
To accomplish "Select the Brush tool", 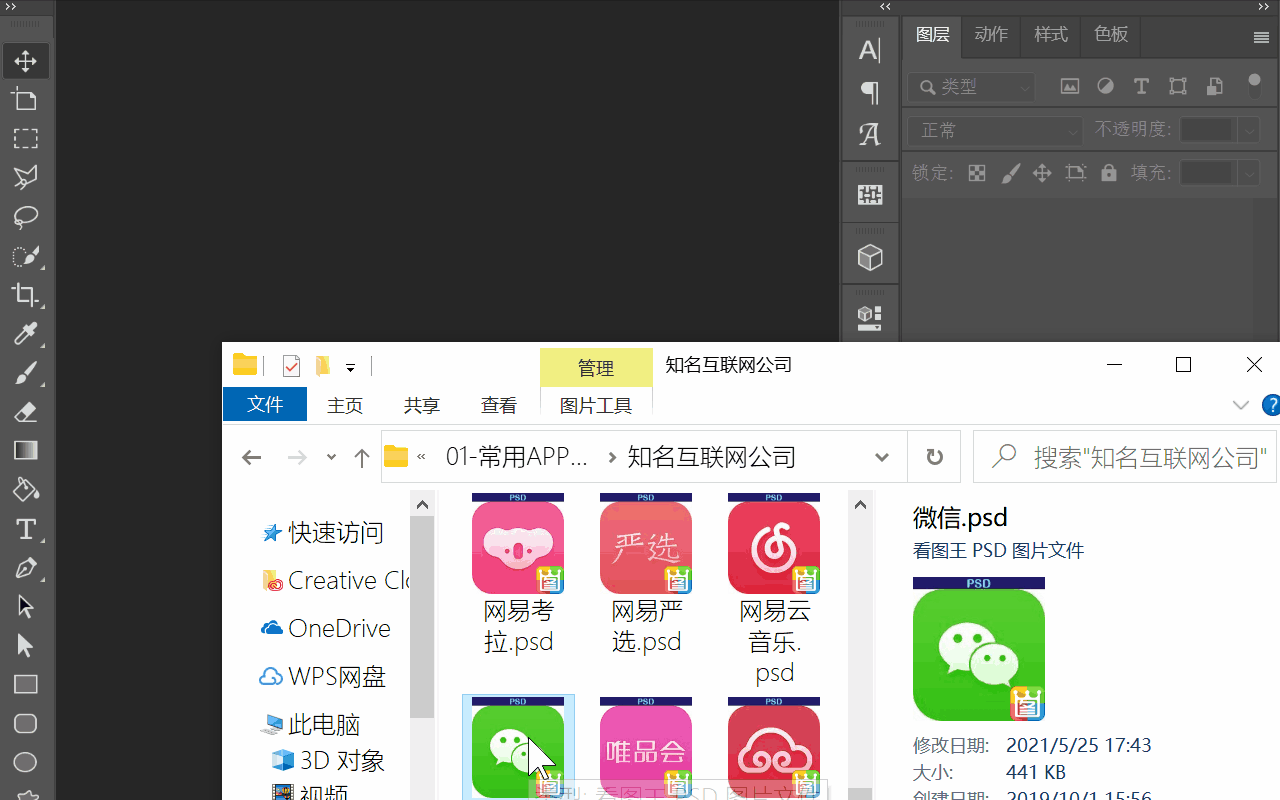I will tap(25, 373).
